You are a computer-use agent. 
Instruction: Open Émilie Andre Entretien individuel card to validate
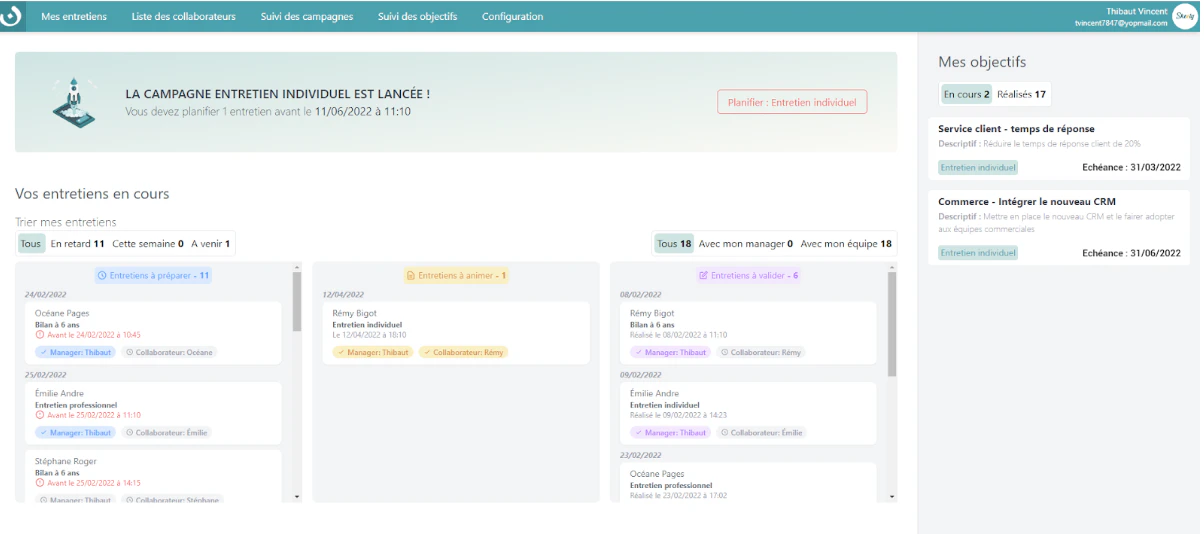(748, 412)
